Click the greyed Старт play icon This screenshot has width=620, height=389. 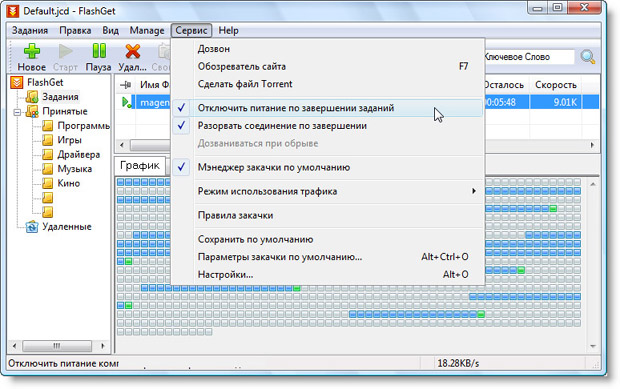point(66,51)
